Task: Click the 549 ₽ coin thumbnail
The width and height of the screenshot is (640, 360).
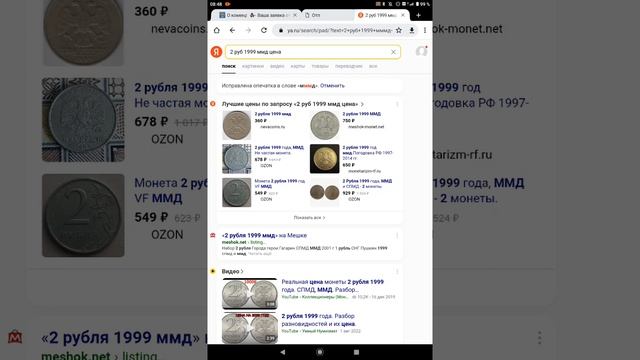Action: coord(237,192)
